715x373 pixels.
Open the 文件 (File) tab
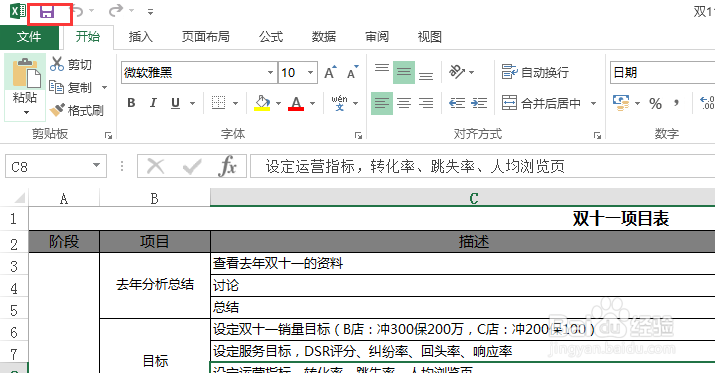pyautogui.click(x=29, y=37)
